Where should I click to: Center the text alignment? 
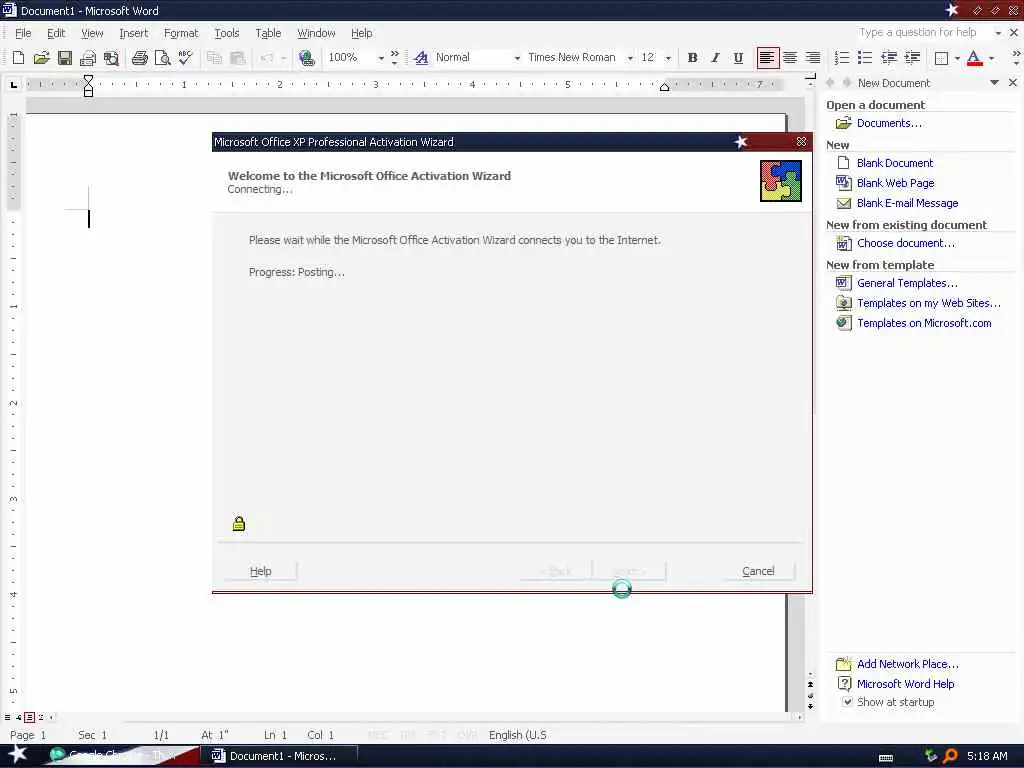click(x=790, y=57)
